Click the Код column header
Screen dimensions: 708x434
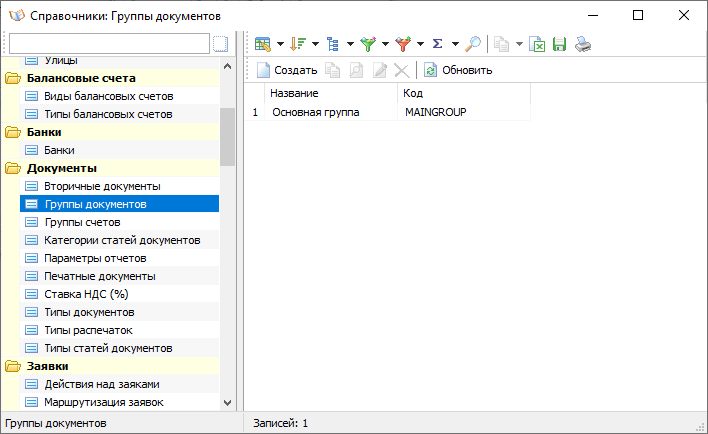(x=464, y=93)
